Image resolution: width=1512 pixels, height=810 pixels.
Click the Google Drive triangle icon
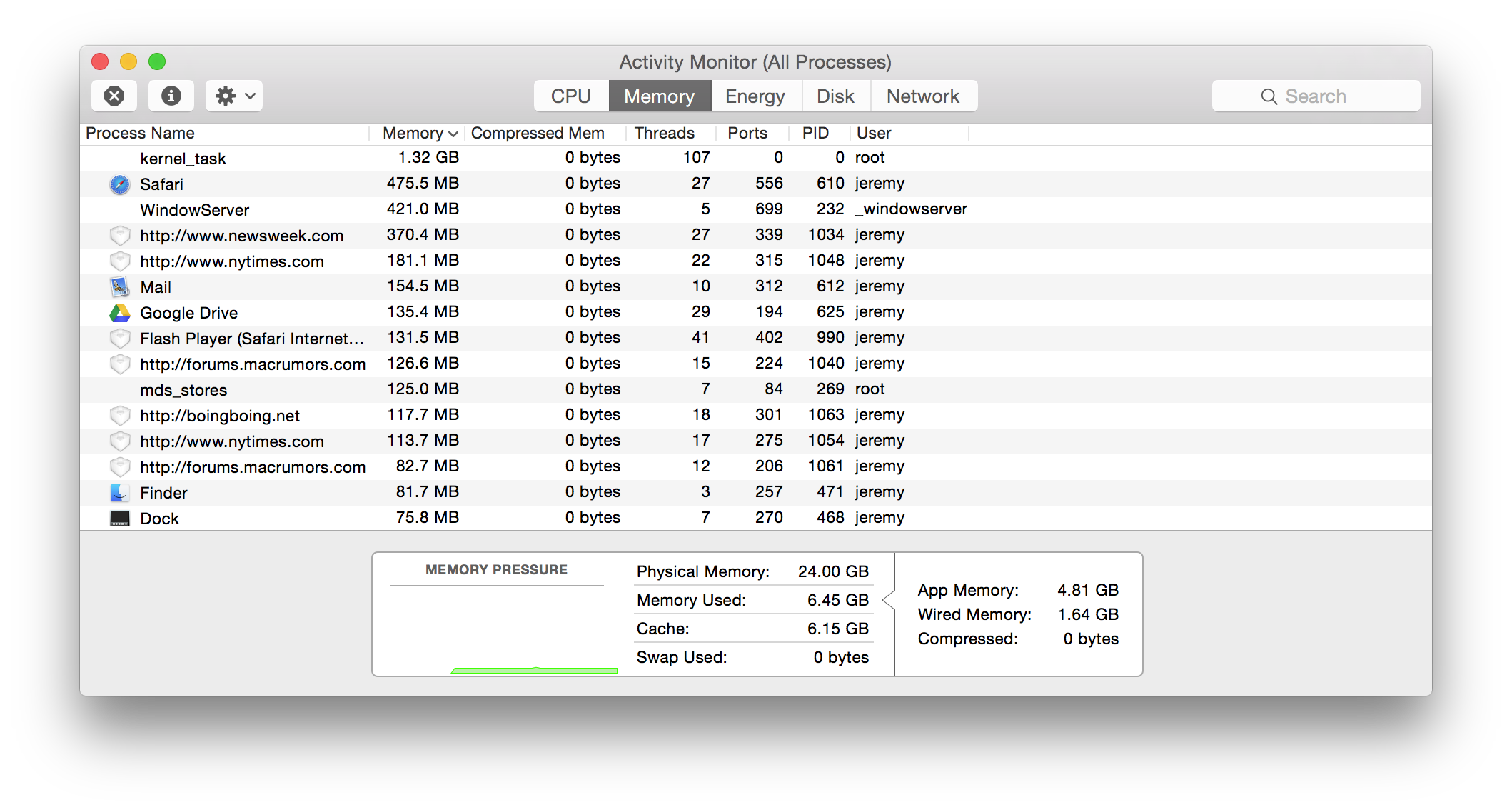tap(120, 313)
